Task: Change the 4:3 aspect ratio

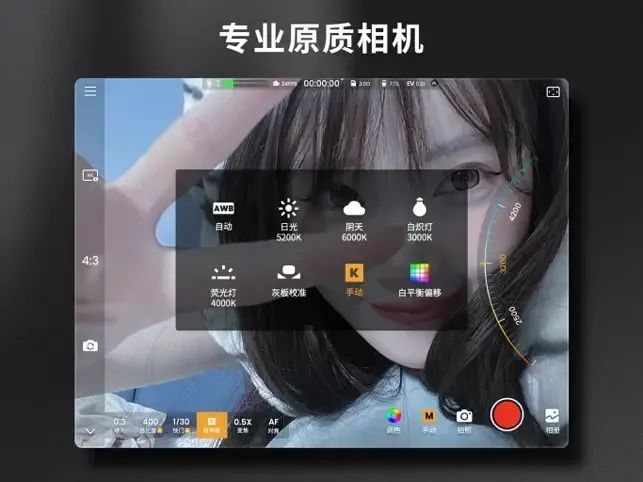Action: pos(90,260)
